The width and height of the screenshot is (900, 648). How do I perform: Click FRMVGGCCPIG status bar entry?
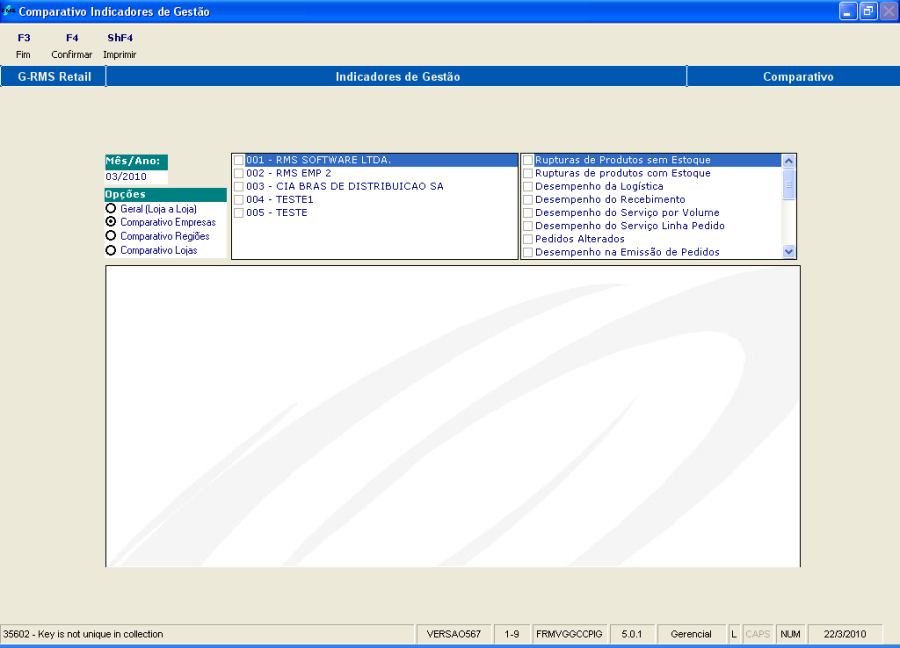point(569,634)
